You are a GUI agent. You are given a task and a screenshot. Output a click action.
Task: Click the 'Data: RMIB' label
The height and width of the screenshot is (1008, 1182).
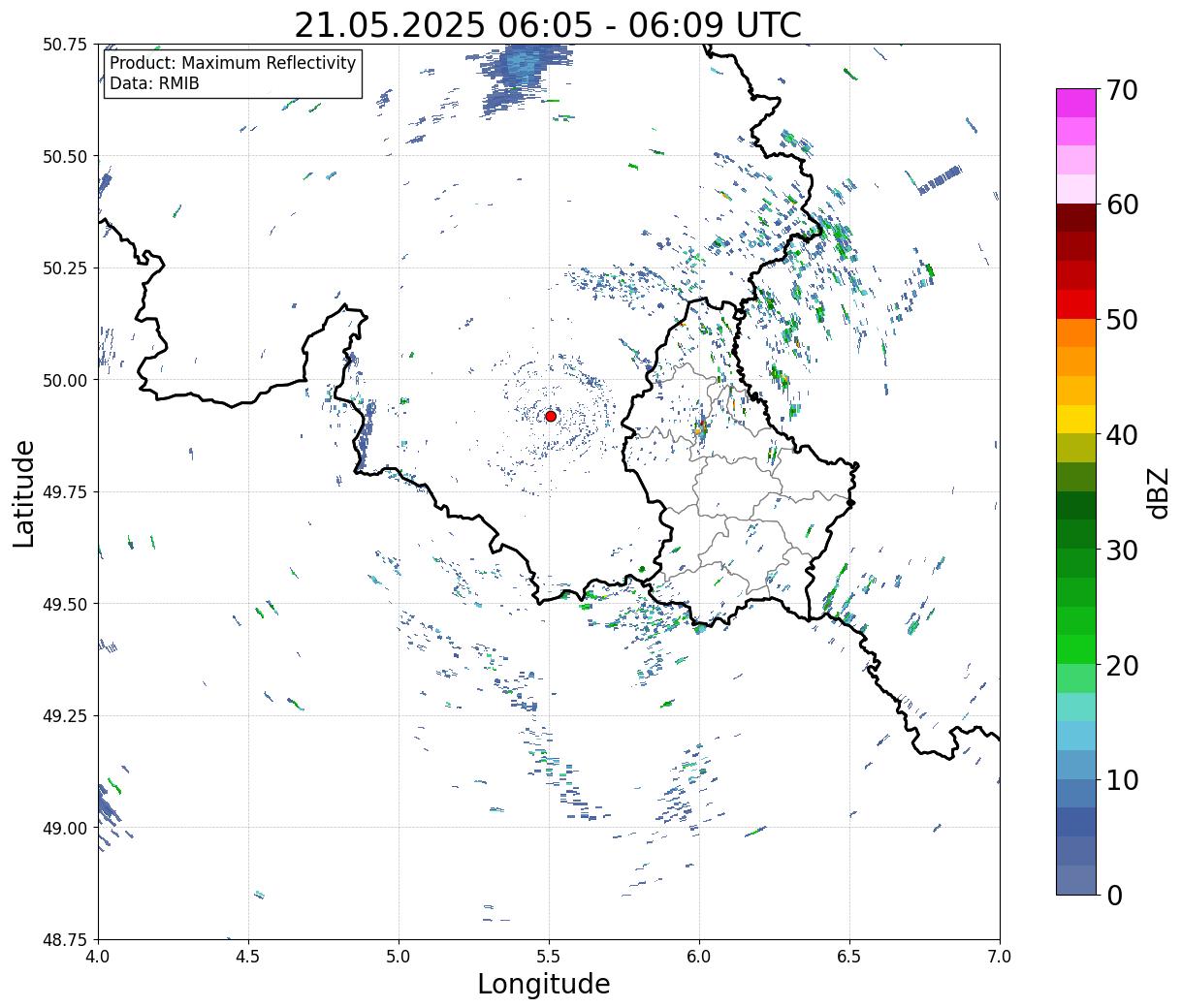(154, 83)
